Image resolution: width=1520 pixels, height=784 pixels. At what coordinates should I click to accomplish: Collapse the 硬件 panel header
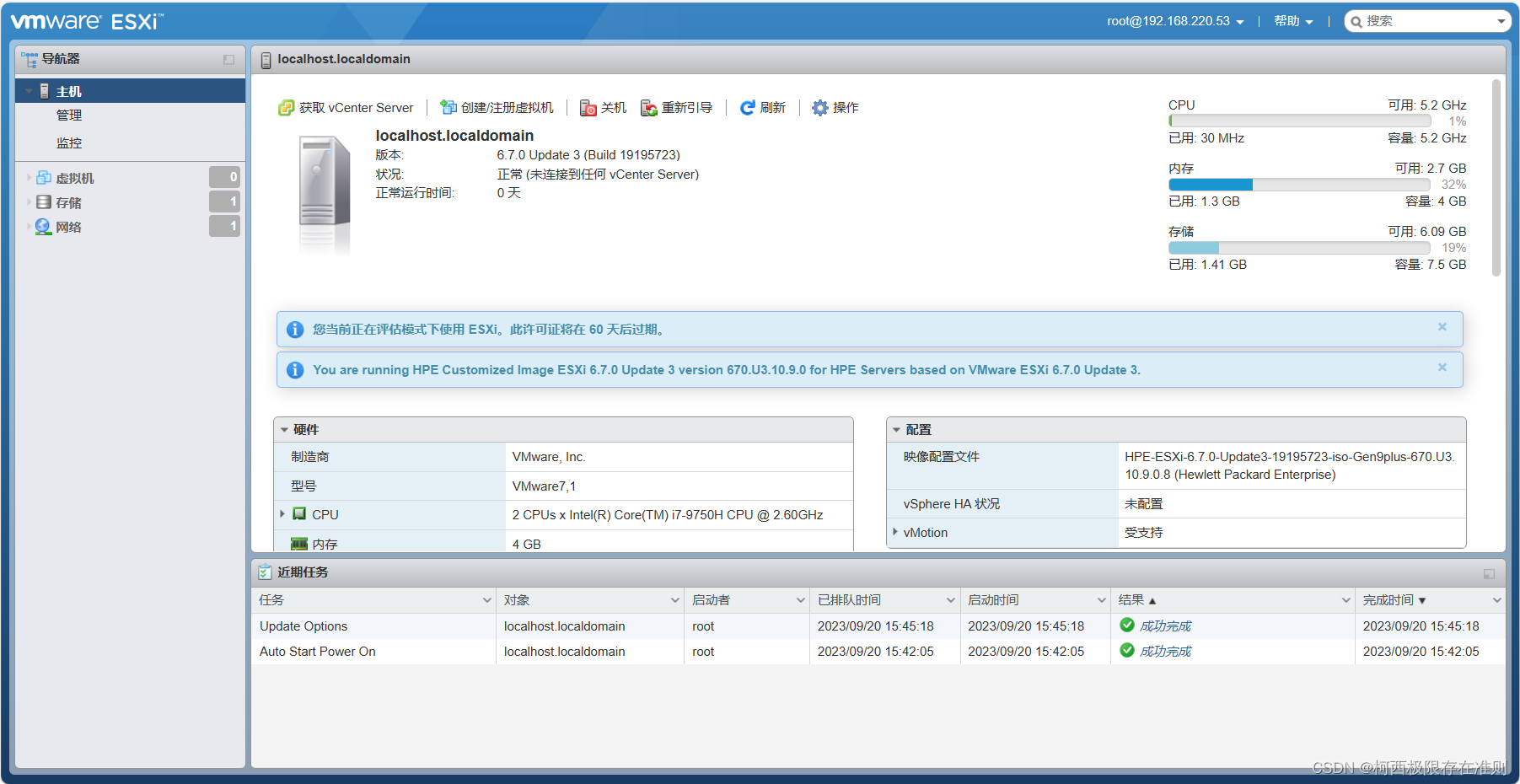[x=284, y=429]
